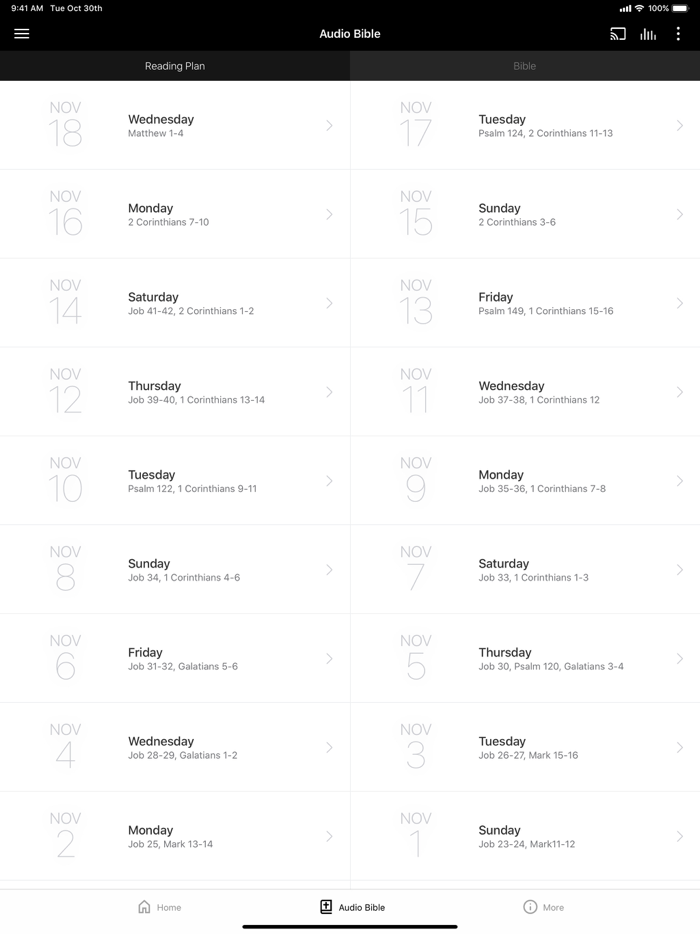
Task: Tap the screen cast icon
Action: point(618,34)
